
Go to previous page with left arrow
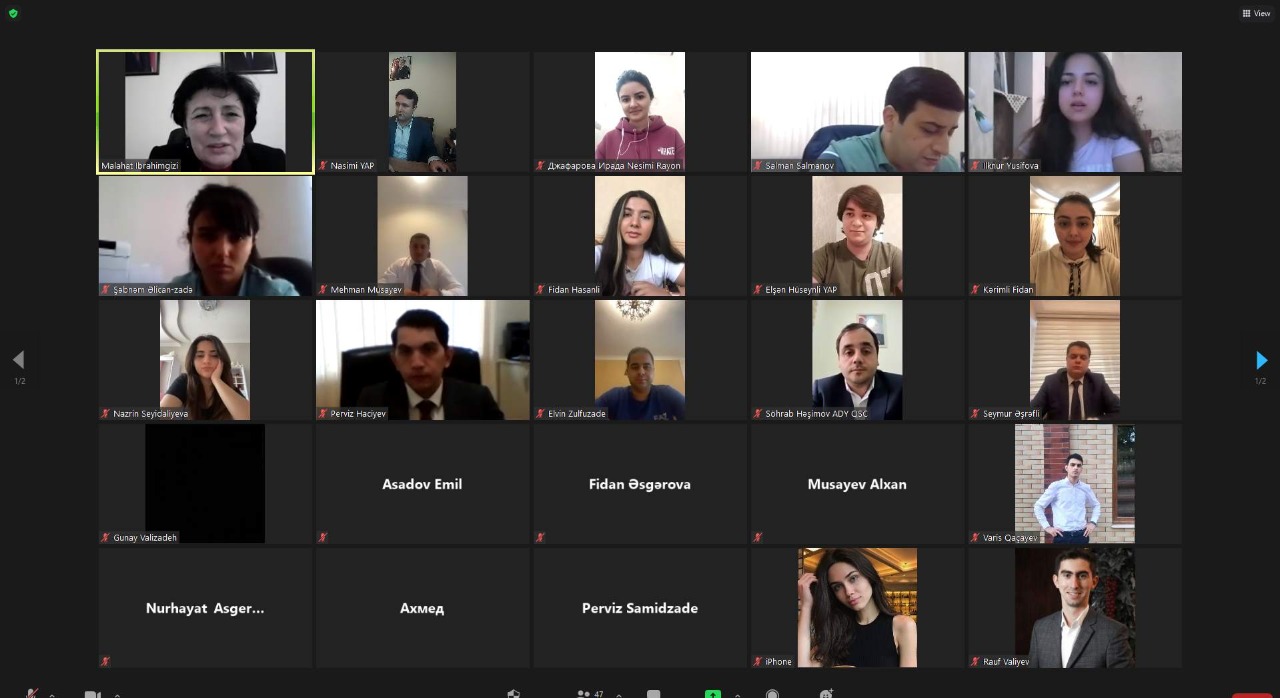18,360
